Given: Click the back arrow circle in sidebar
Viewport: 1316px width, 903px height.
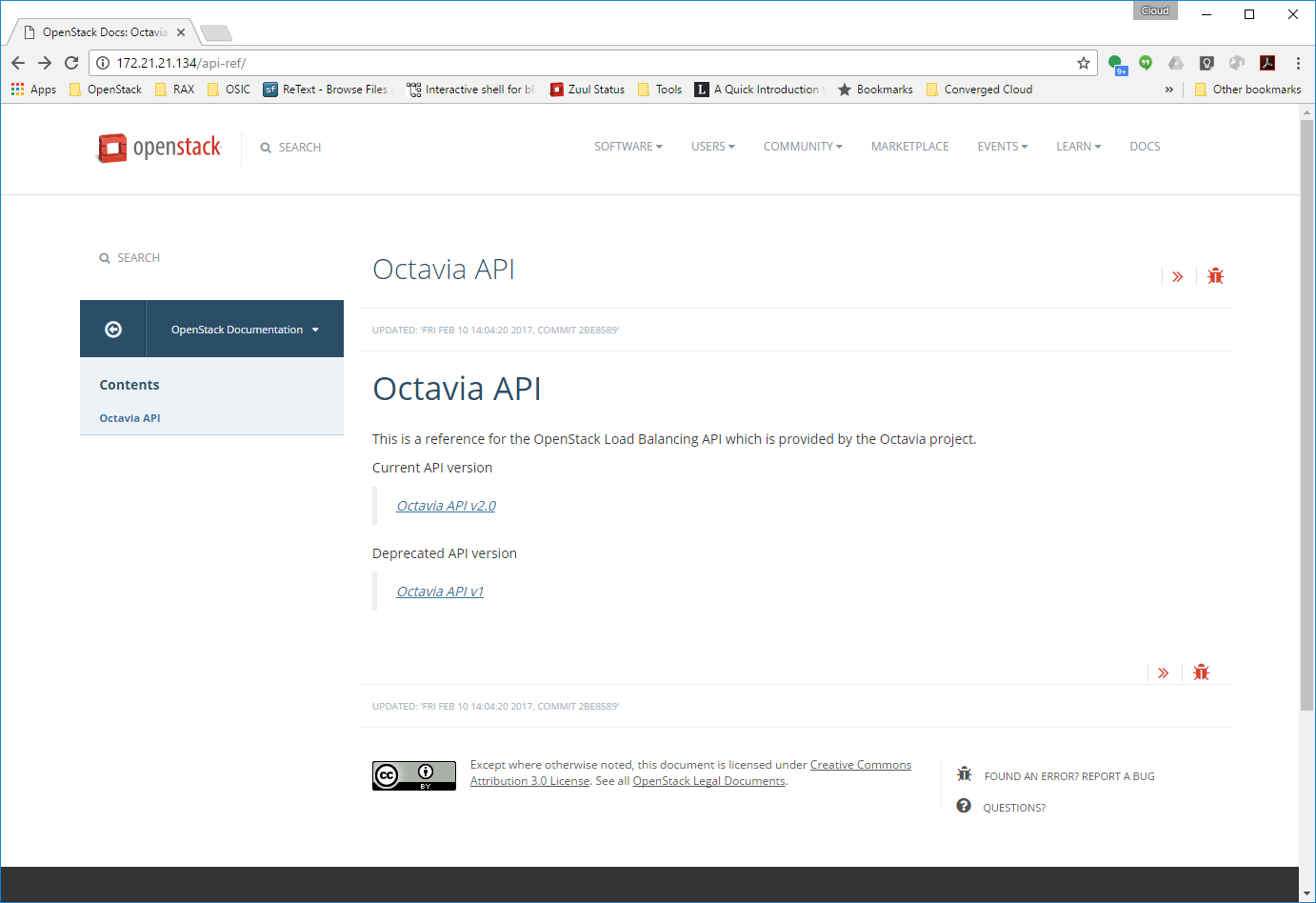Looking at the screenshot, I should click(113, 330).
